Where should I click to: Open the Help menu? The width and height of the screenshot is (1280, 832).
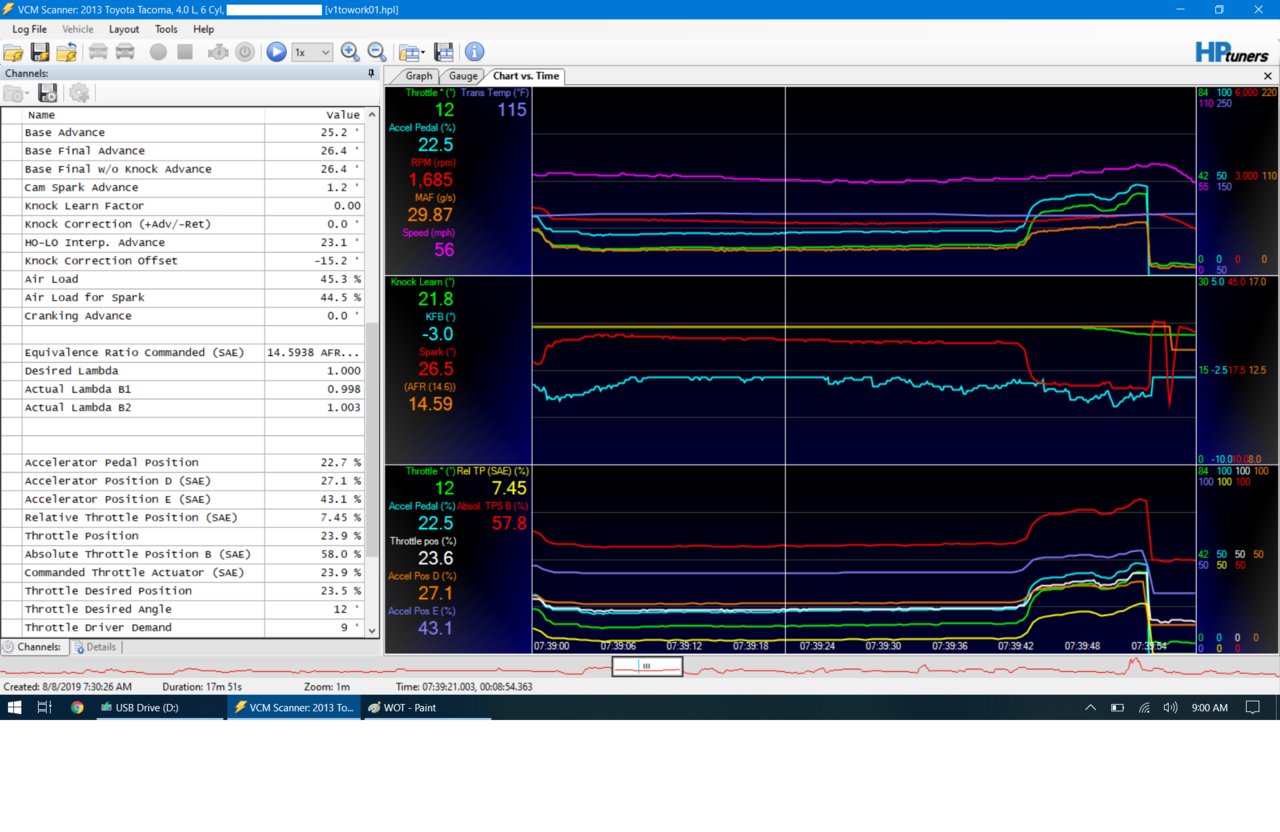pos(203,30)
